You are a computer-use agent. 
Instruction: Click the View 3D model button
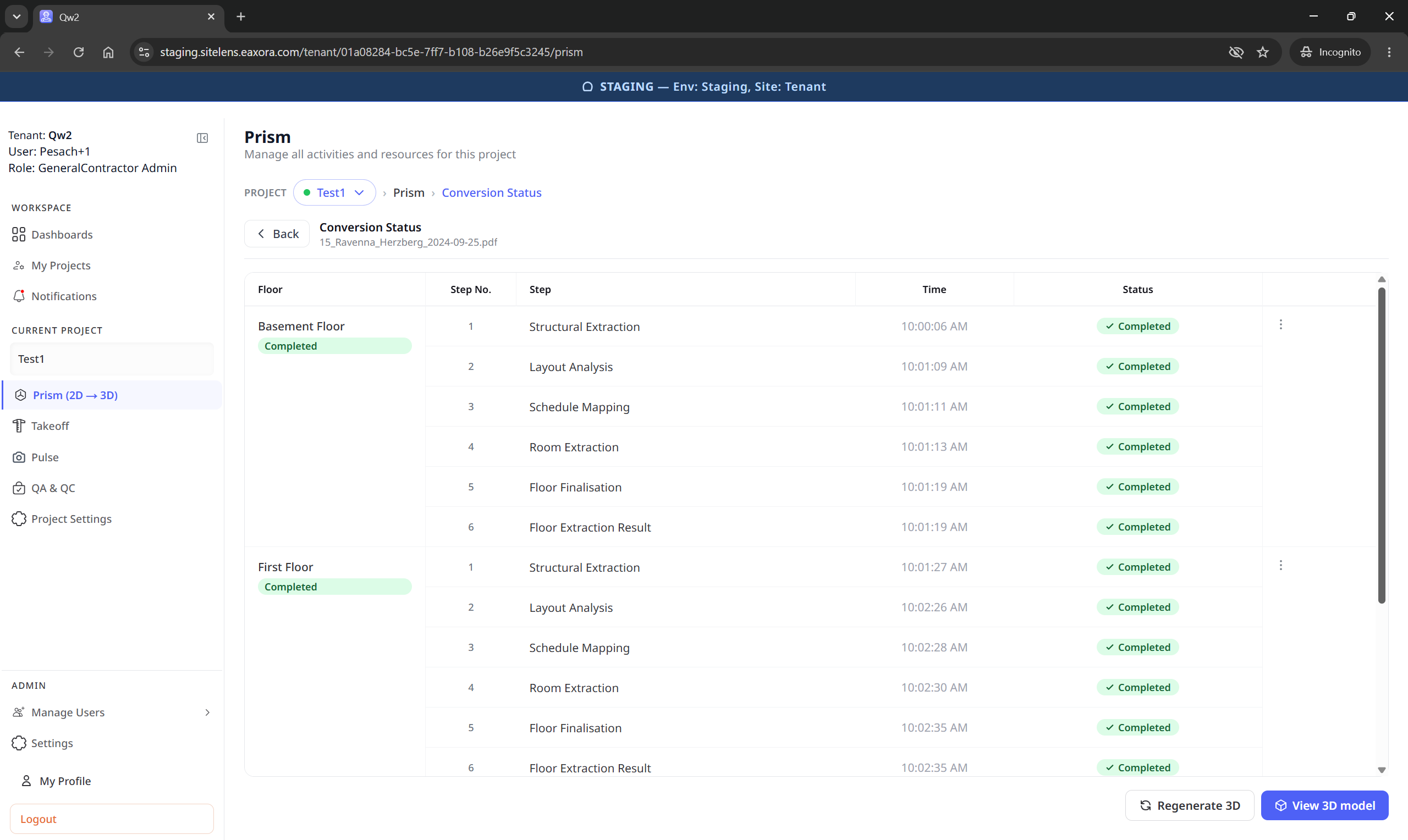click(1324, 805)
